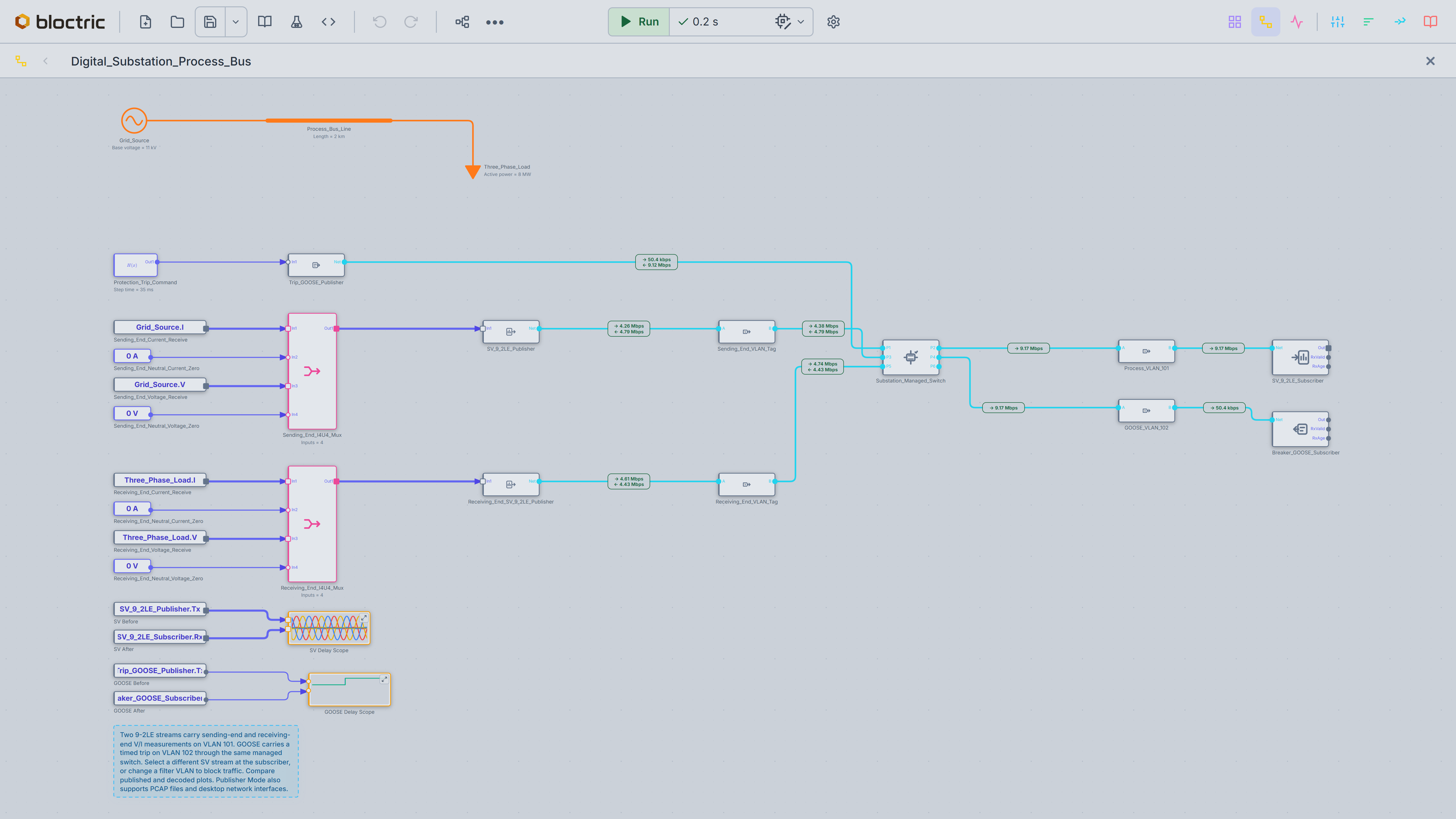Expand the GOOSE Delay Scope preview

(x=384, y=679)
